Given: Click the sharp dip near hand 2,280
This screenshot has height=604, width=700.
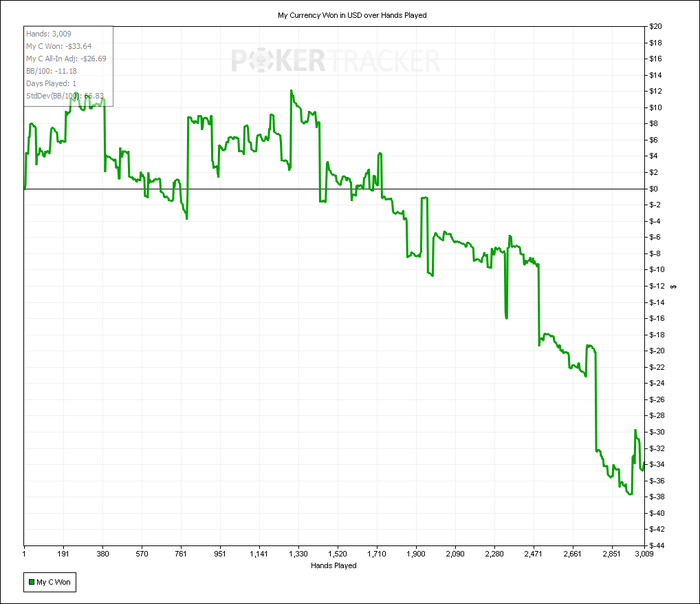Looking at the screenshot, I should (x=506, y=318).
